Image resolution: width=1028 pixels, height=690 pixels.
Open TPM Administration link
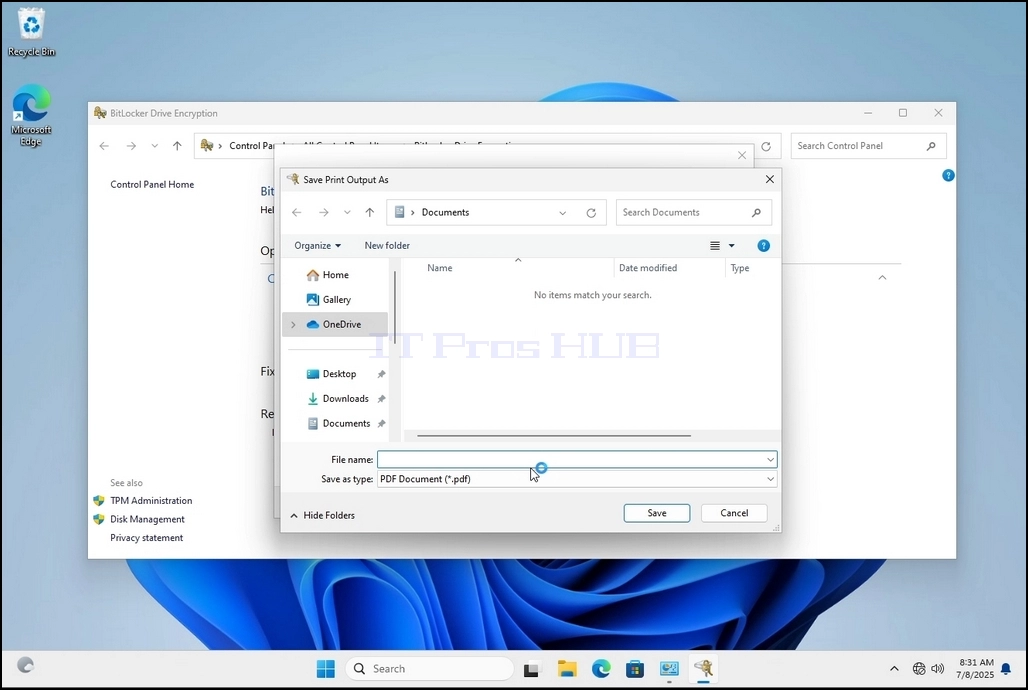pos(151,500)
